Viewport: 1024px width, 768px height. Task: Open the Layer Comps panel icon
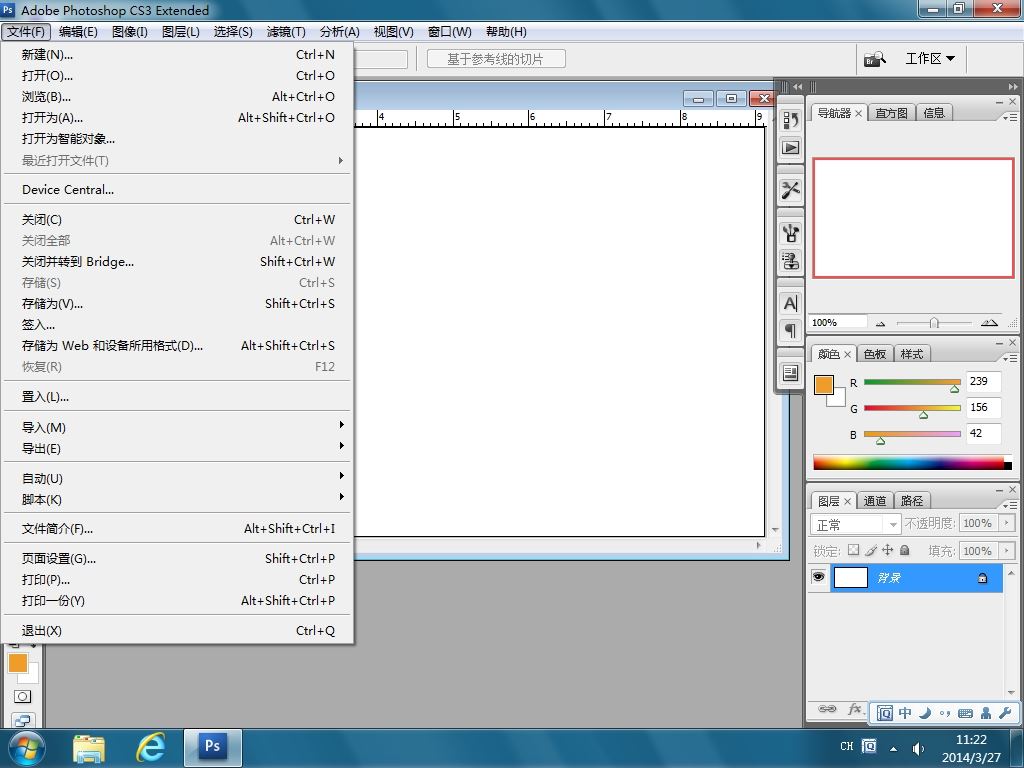[x=790, y=373]
